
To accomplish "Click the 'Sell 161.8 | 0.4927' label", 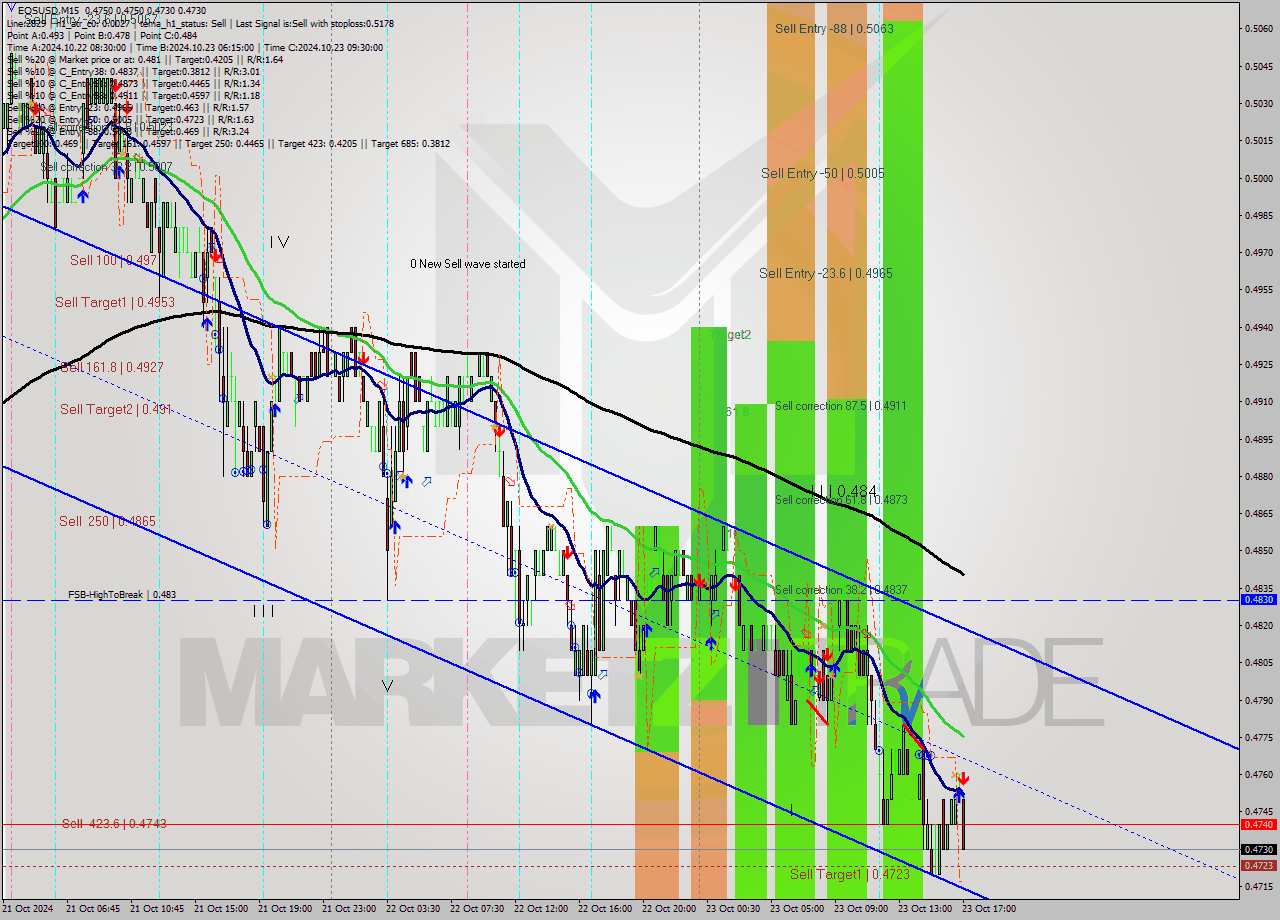I will pyautogui.click(x=112, y=367).
